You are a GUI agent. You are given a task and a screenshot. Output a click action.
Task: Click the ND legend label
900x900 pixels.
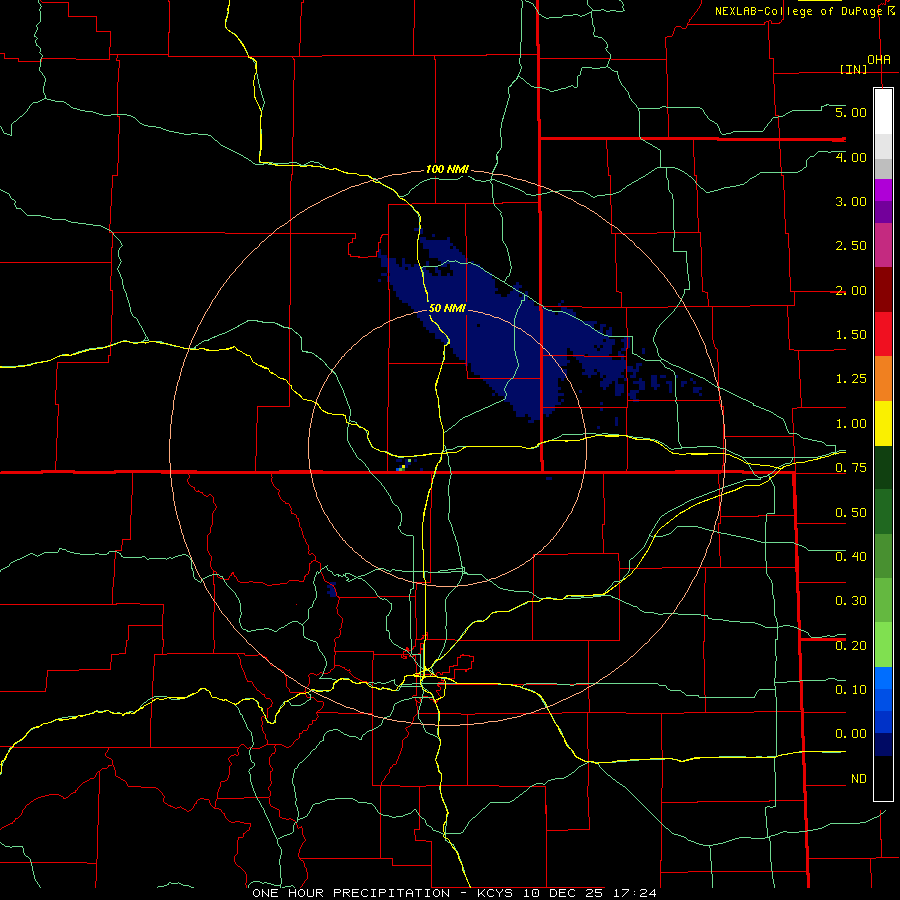tap(859, 779)
